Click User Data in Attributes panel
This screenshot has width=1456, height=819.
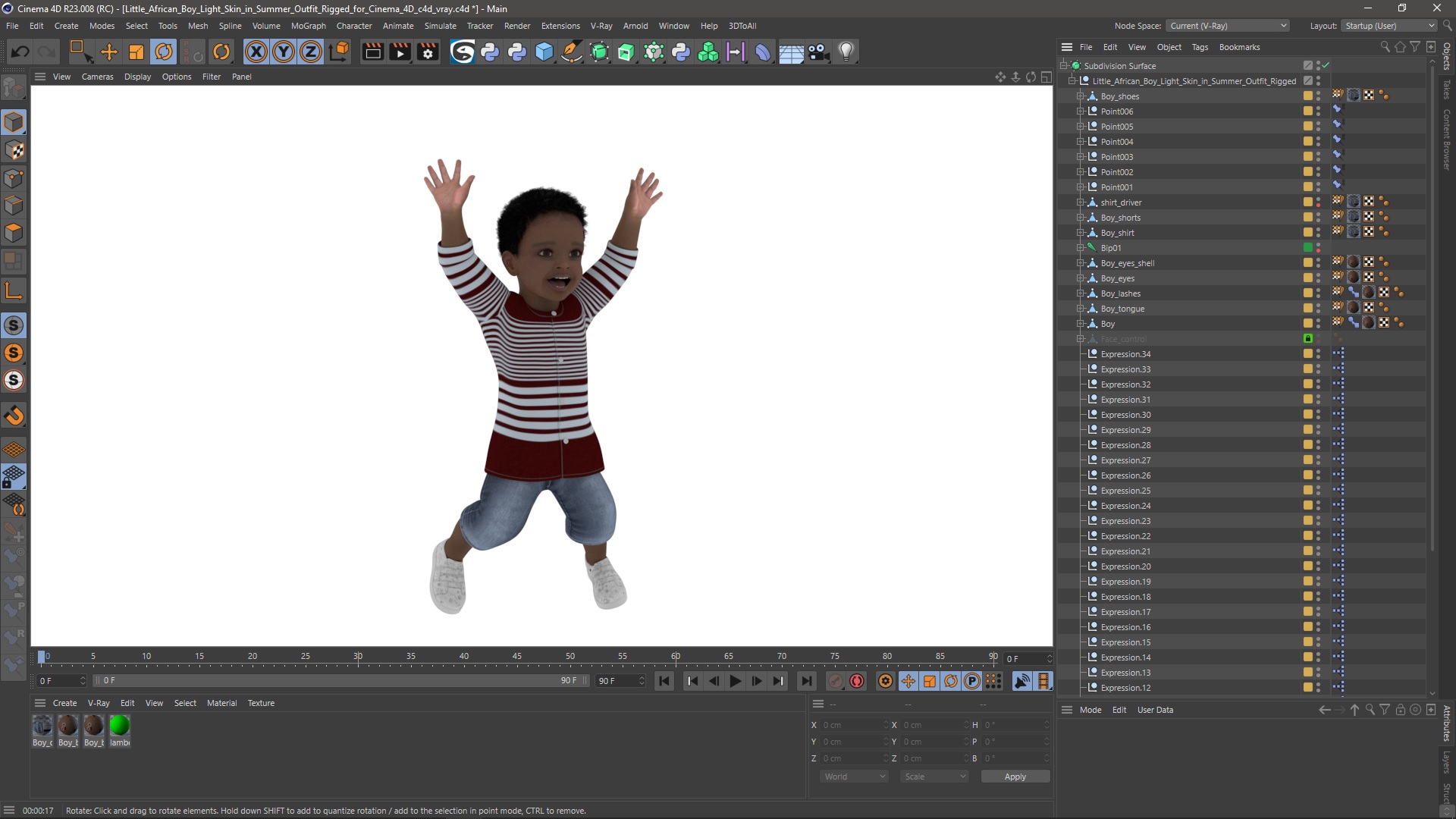[x=1155, y=710]
